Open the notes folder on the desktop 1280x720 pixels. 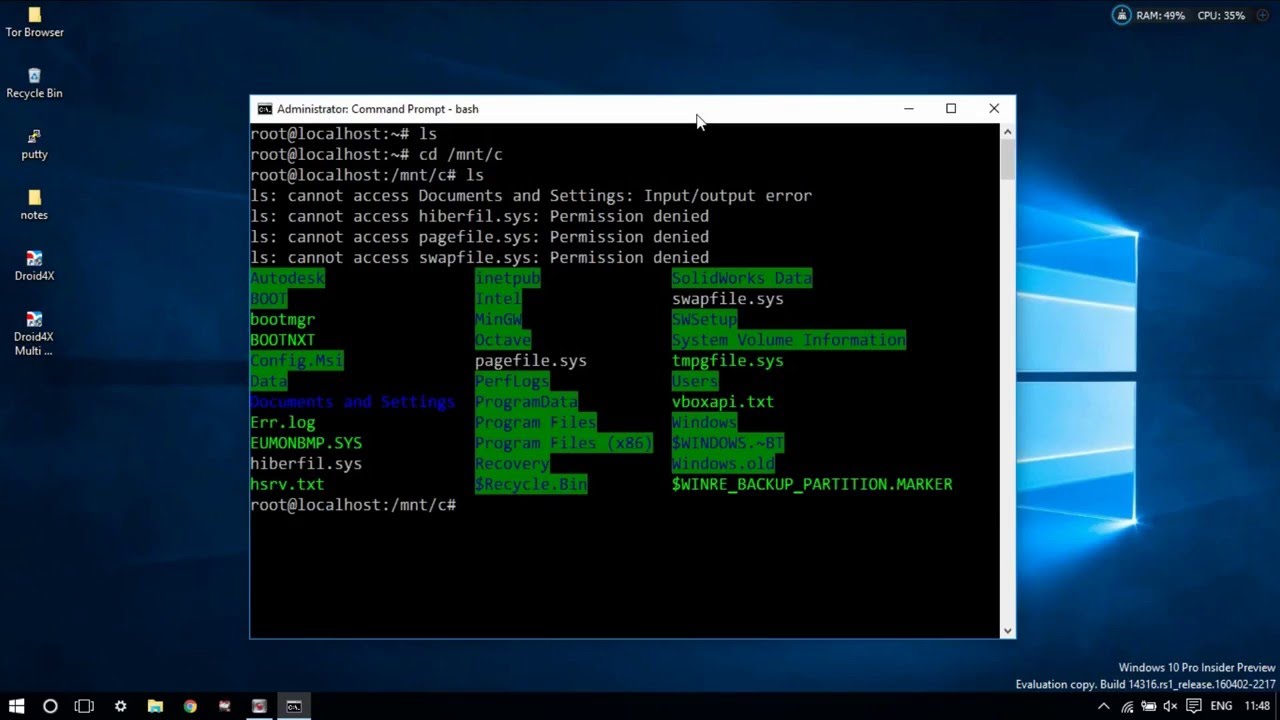[34, 197]
